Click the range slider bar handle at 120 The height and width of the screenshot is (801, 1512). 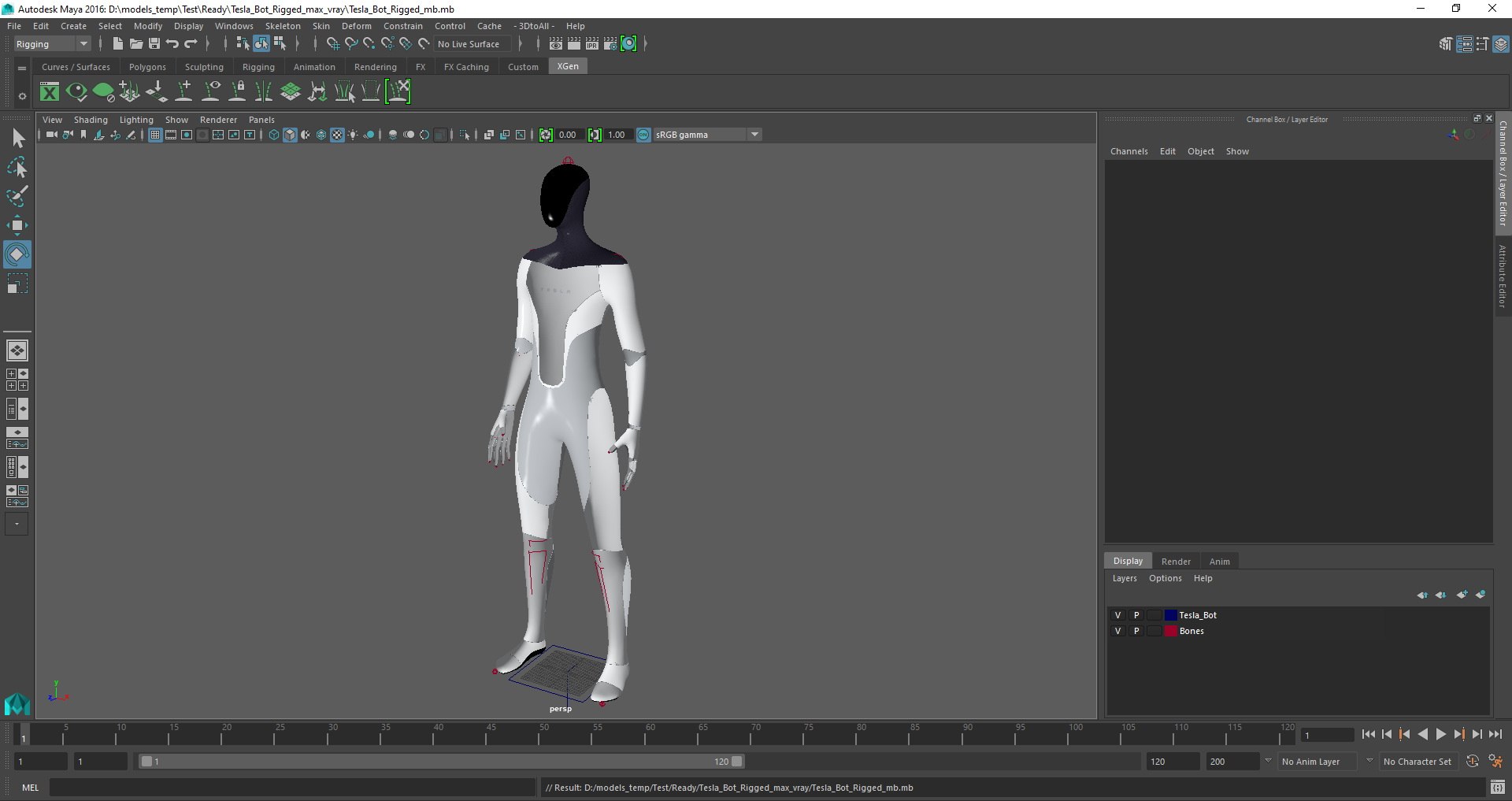pyautogui.click(x=737, y=762)
